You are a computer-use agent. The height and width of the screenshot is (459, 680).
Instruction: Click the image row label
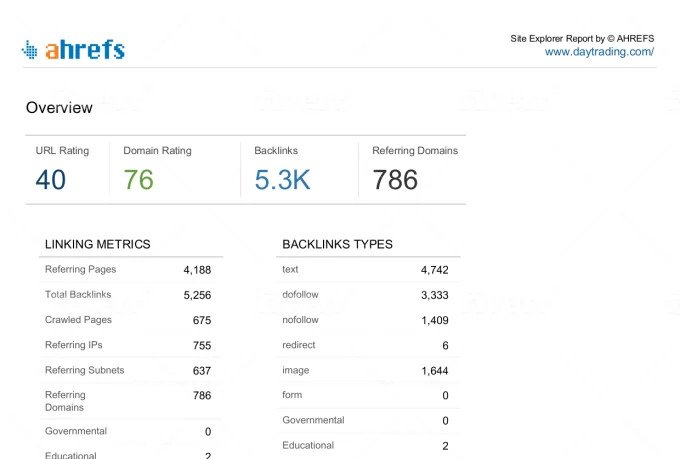(296, 370)
